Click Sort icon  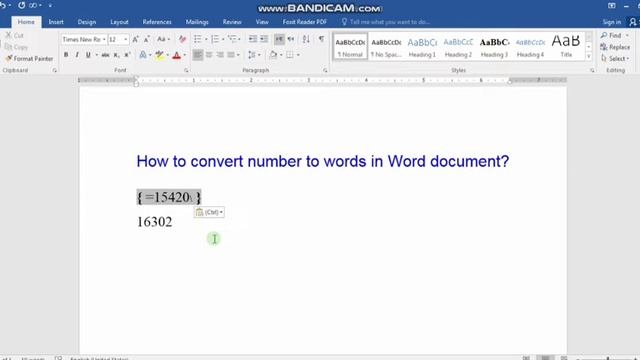(306, 39)
